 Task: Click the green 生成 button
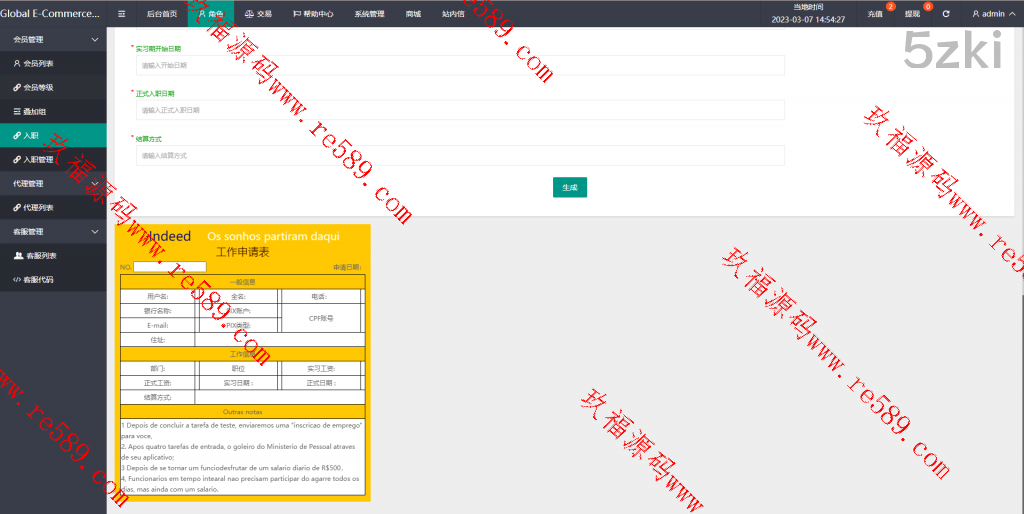coord(569,187)
